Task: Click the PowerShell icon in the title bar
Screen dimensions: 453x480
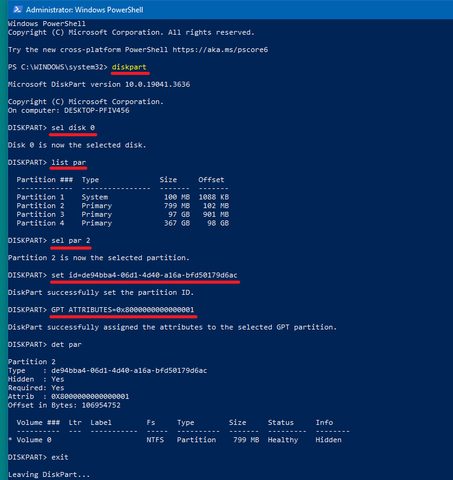Action: pos(18,10)
